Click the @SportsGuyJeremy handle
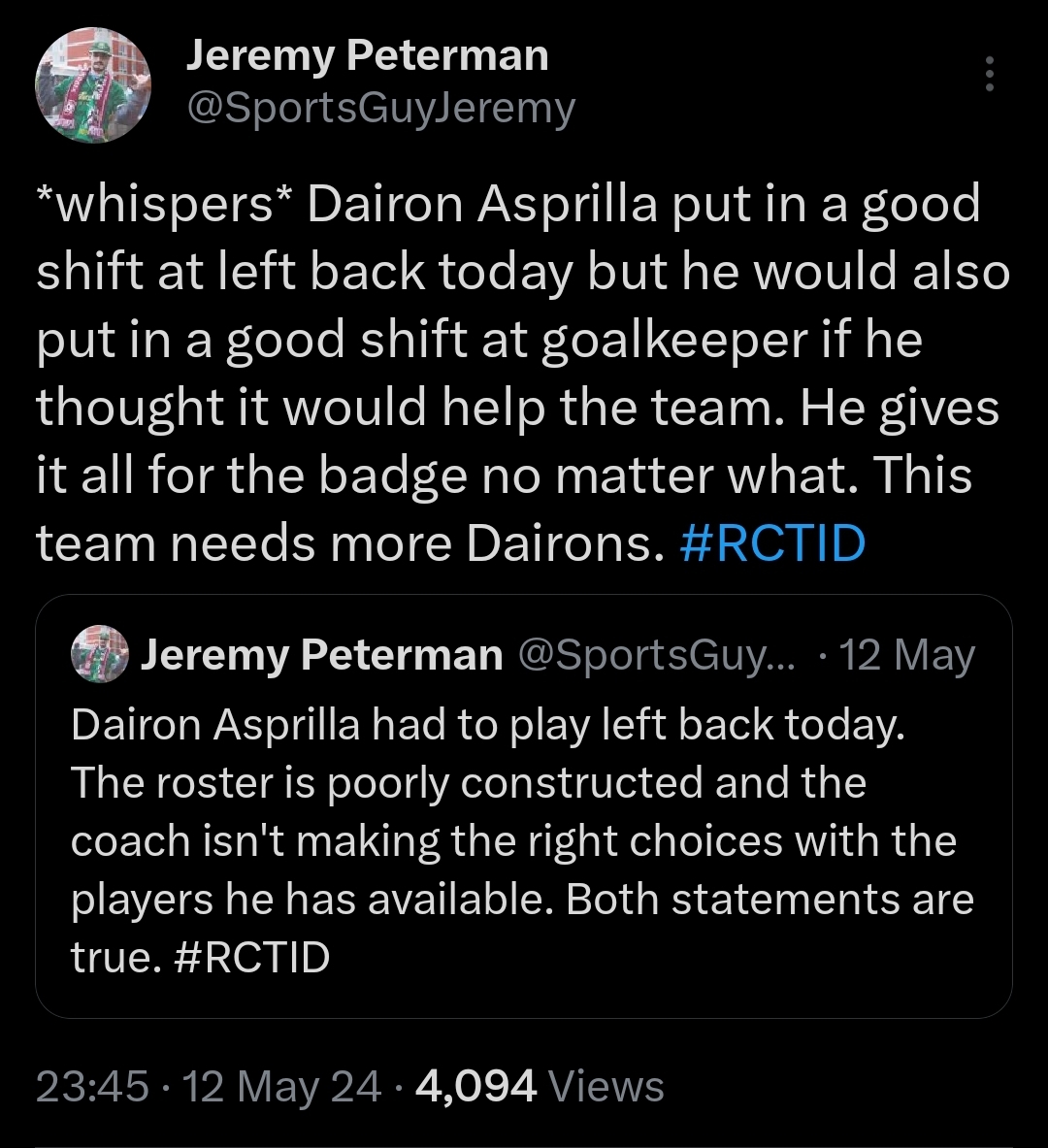The width and height of the screenshot is (1048, 1148). [x=380, y=109]
